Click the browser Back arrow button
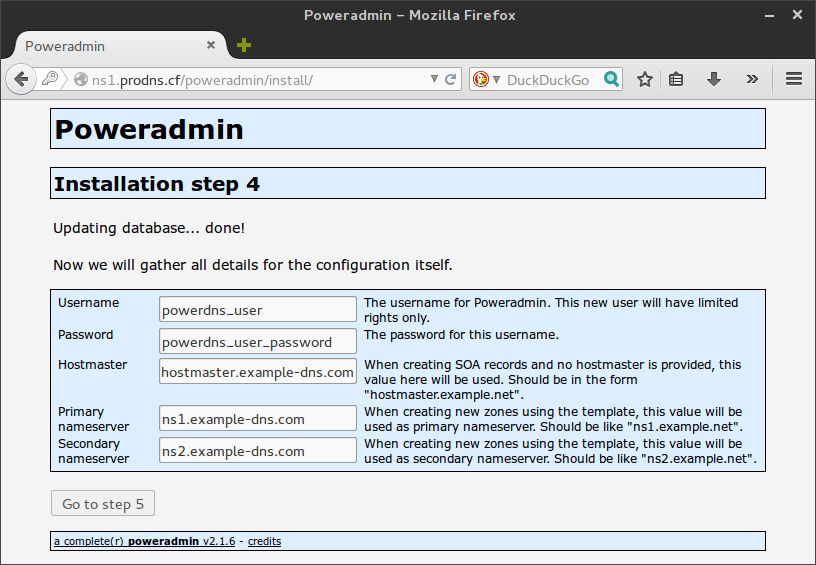Viewport: 816px width, 565px height. (x=21, y=79)
